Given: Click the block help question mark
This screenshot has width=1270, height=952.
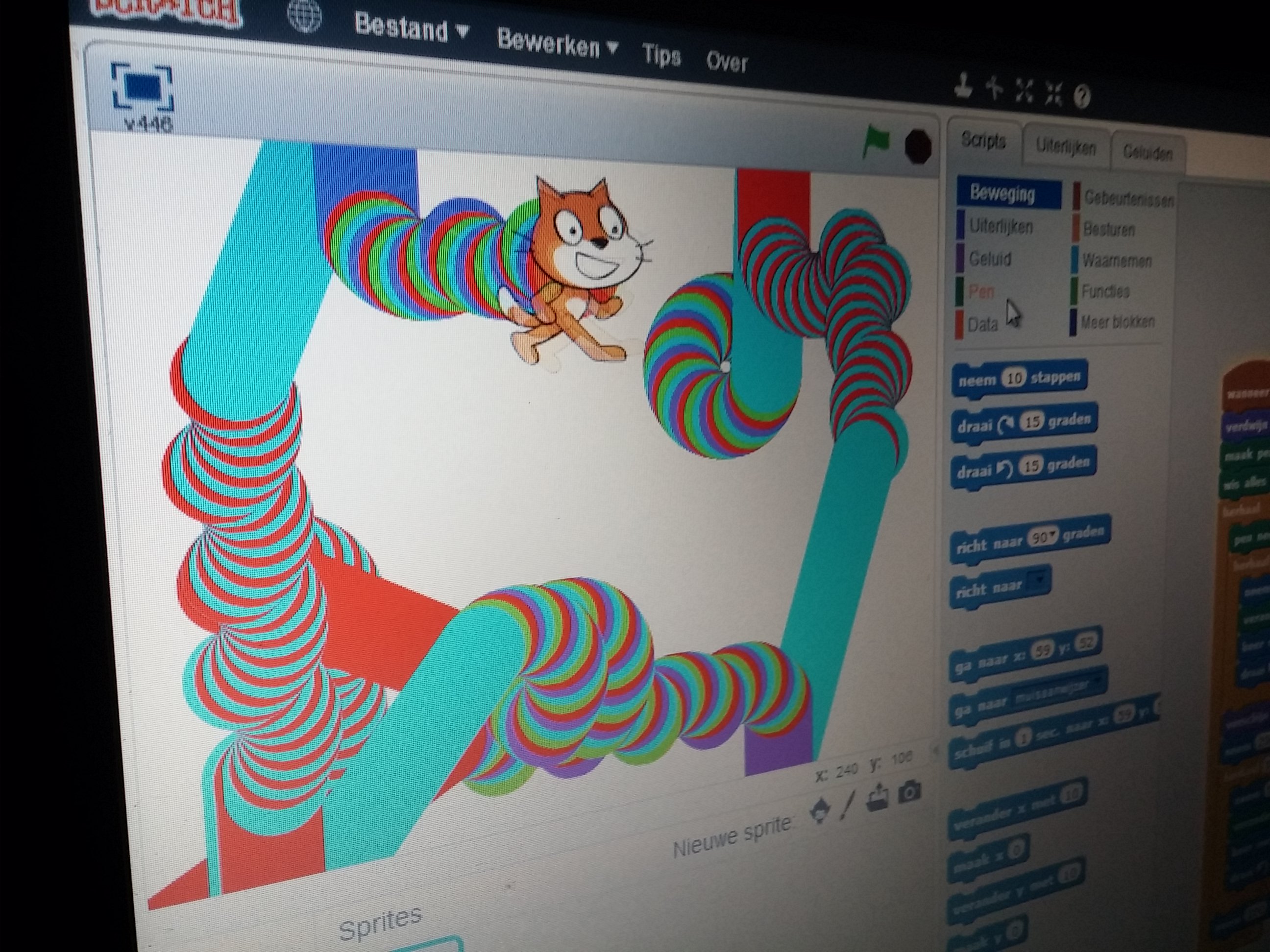Looking at the screenshot, I should click(1082, 96).
